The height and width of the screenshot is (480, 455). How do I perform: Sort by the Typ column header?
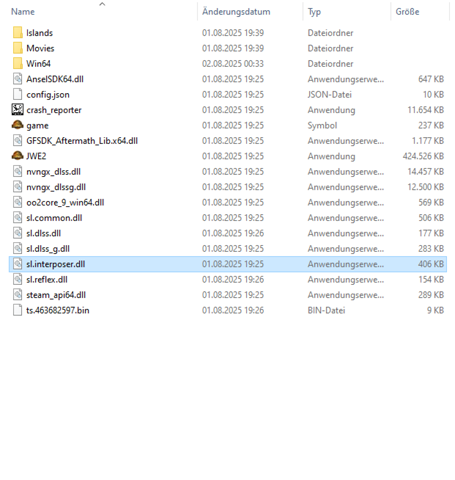(x=314, y=12)
